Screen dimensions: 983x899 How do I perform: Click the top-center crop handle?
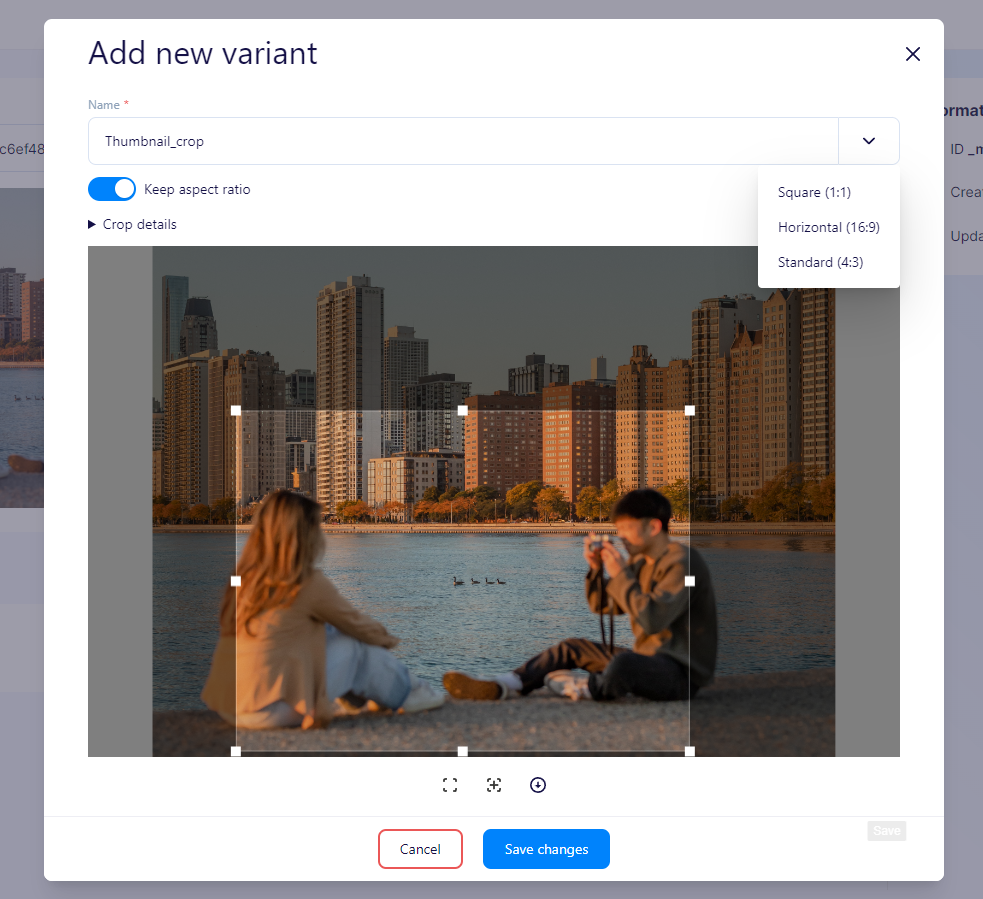463,411
